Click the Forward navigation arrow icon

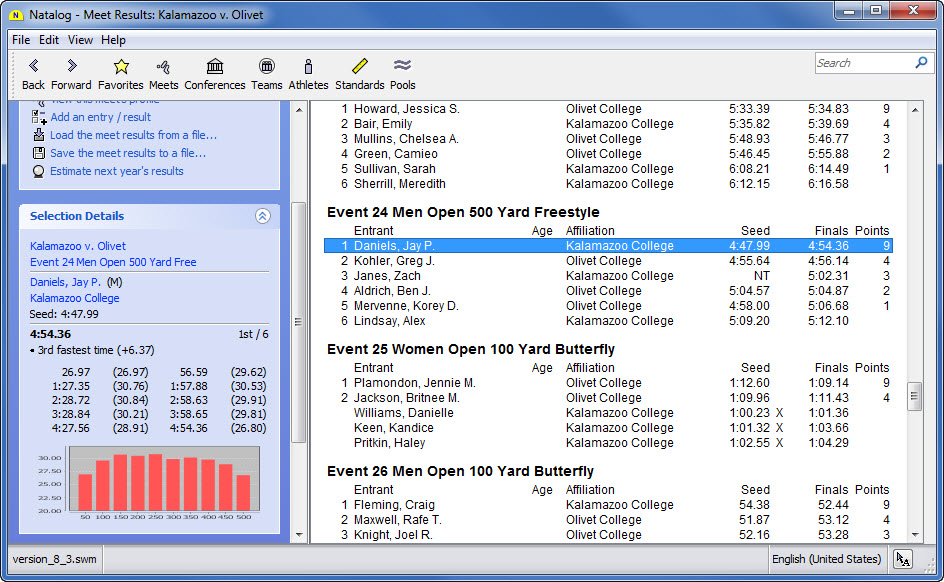coord(71,67)
